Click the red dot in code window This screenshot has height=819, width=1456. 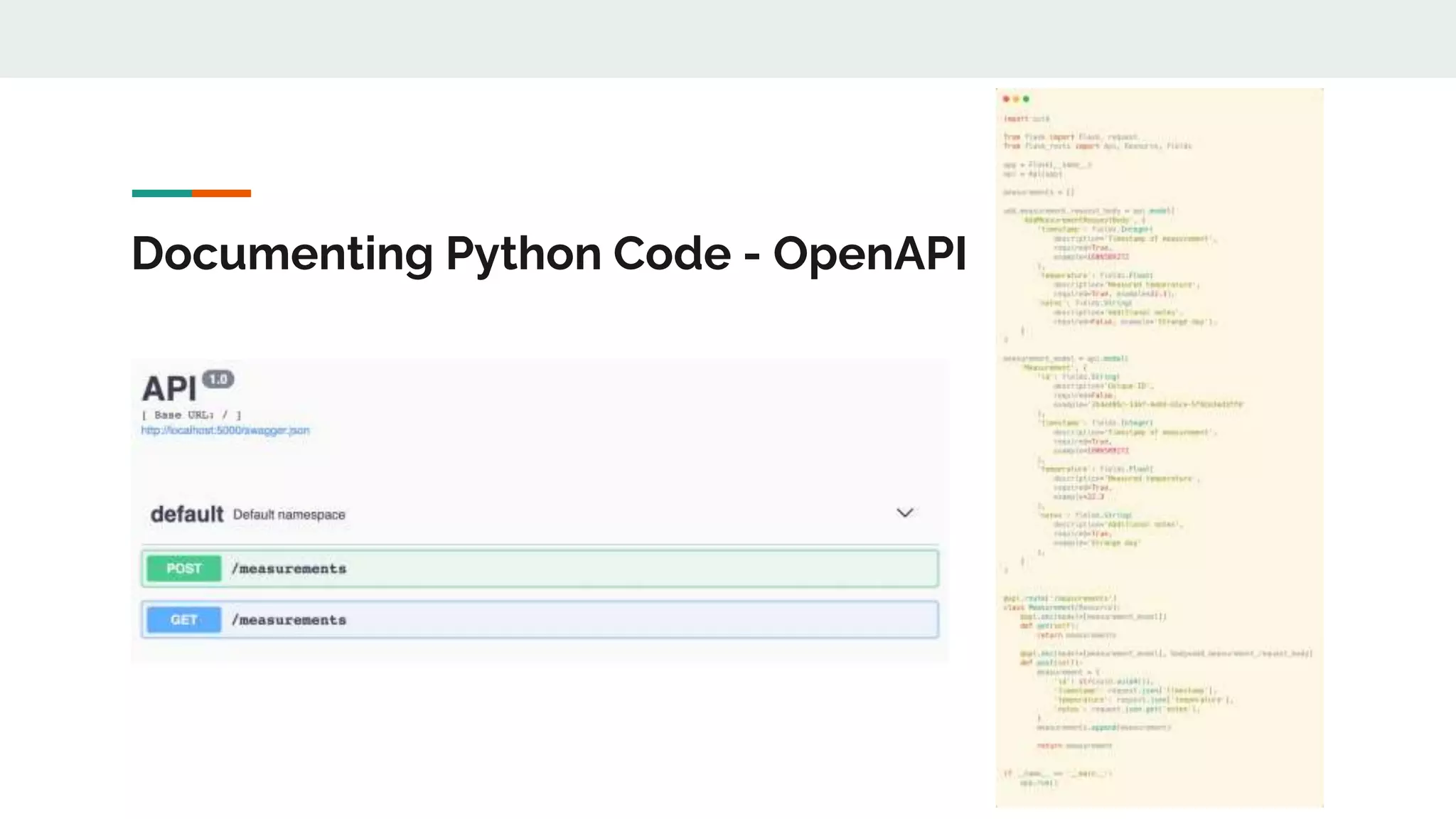1006,99
